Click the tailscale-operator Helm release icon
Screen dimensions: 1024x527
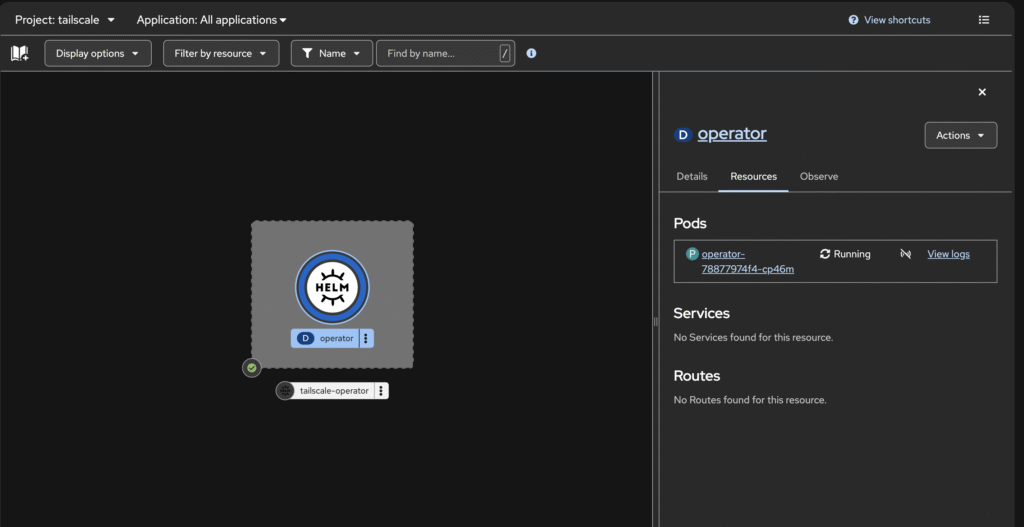[285, 391]
